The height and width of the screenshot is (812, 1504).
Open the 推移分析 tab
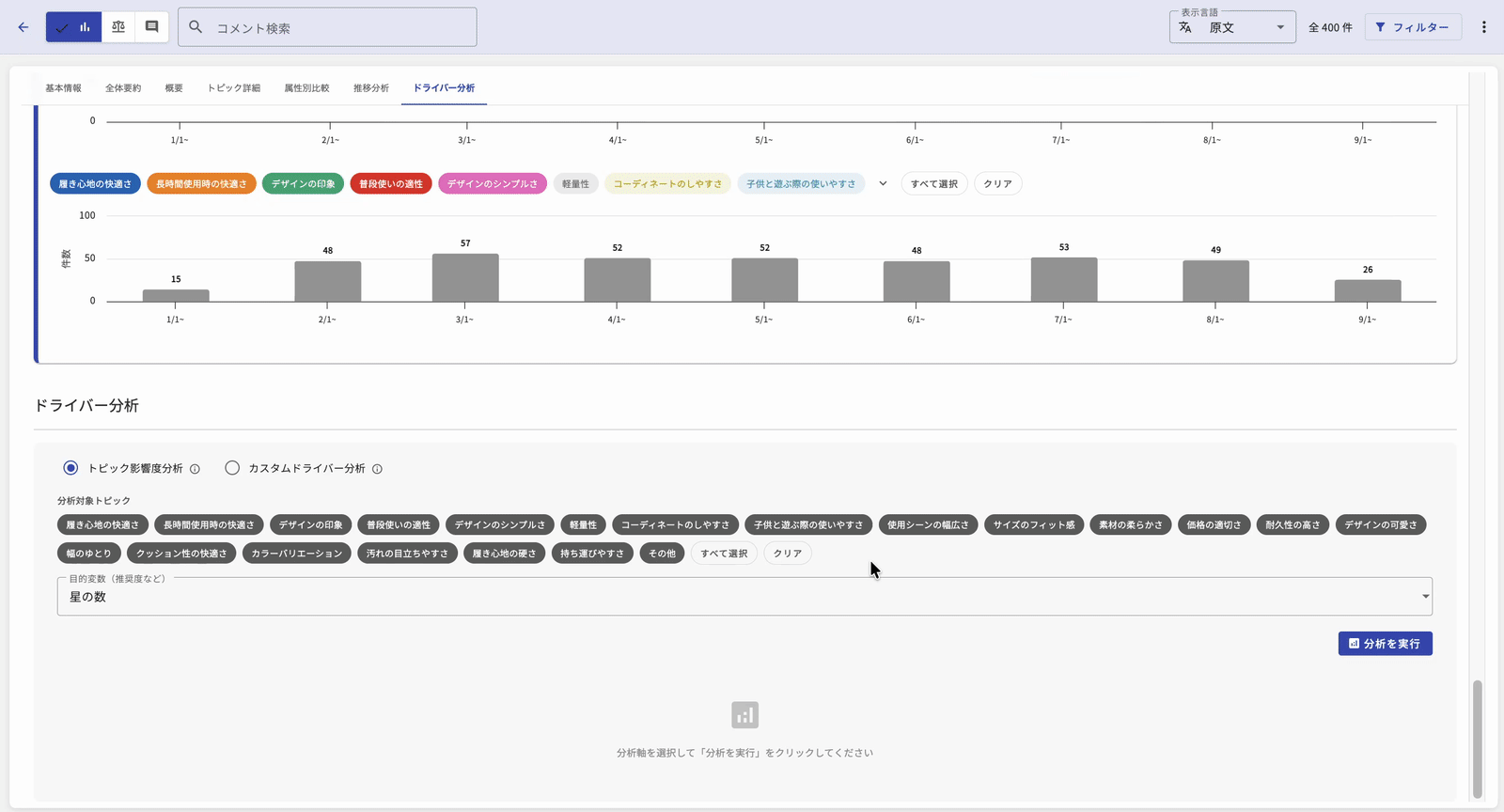pyautogui.click(x=371, y=88)
